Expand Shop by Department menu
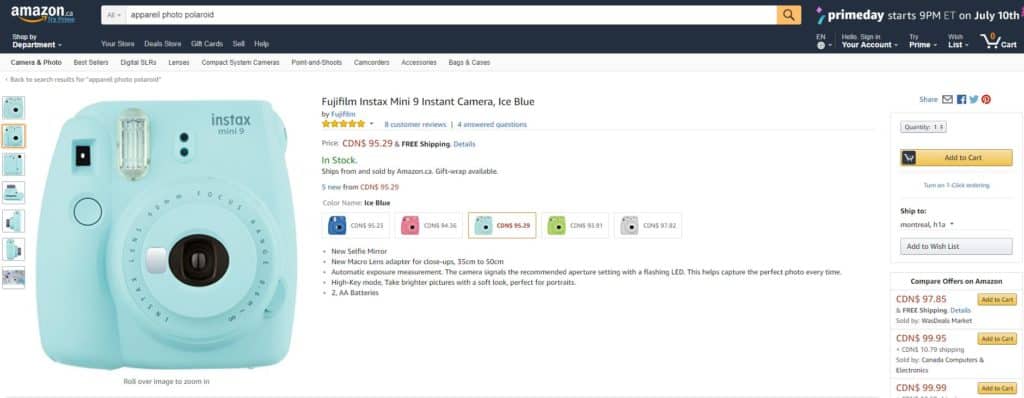Viewport: 1024px width, 398px height. 37,41
